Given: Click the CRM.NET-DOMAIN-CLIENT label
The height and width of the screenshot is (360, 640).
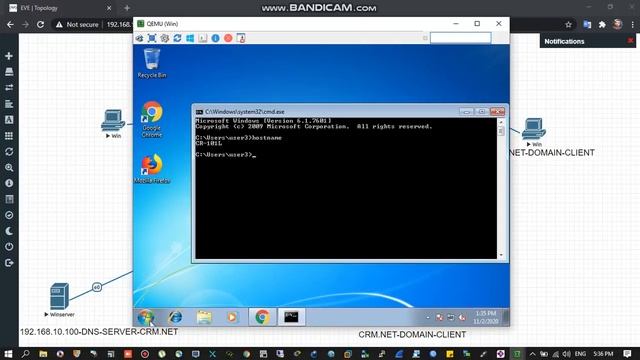Looking at the screenshot, I should 412,334.
